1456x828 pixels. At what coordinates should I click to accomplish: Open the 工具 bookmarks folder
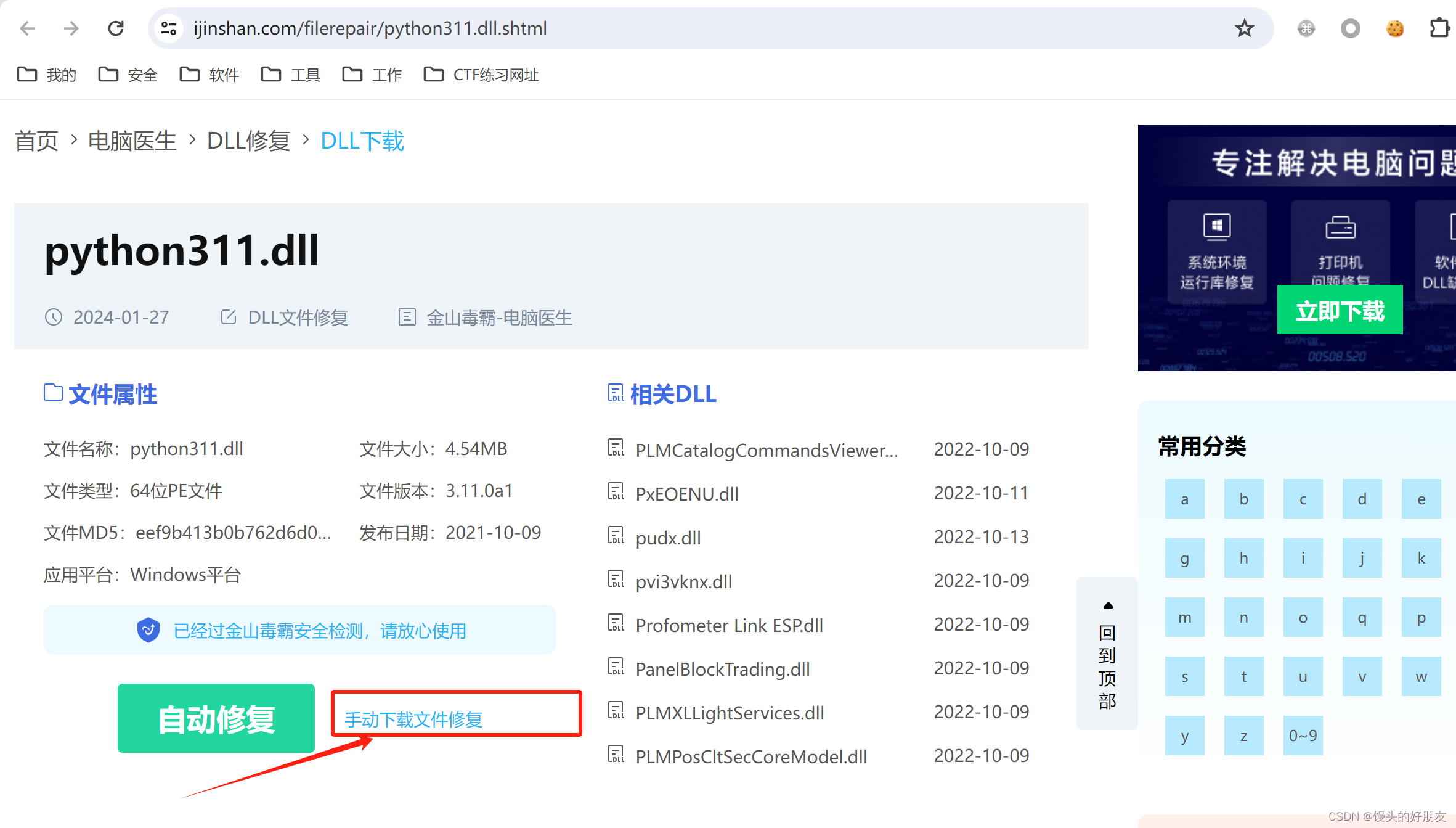coord(291,75)
